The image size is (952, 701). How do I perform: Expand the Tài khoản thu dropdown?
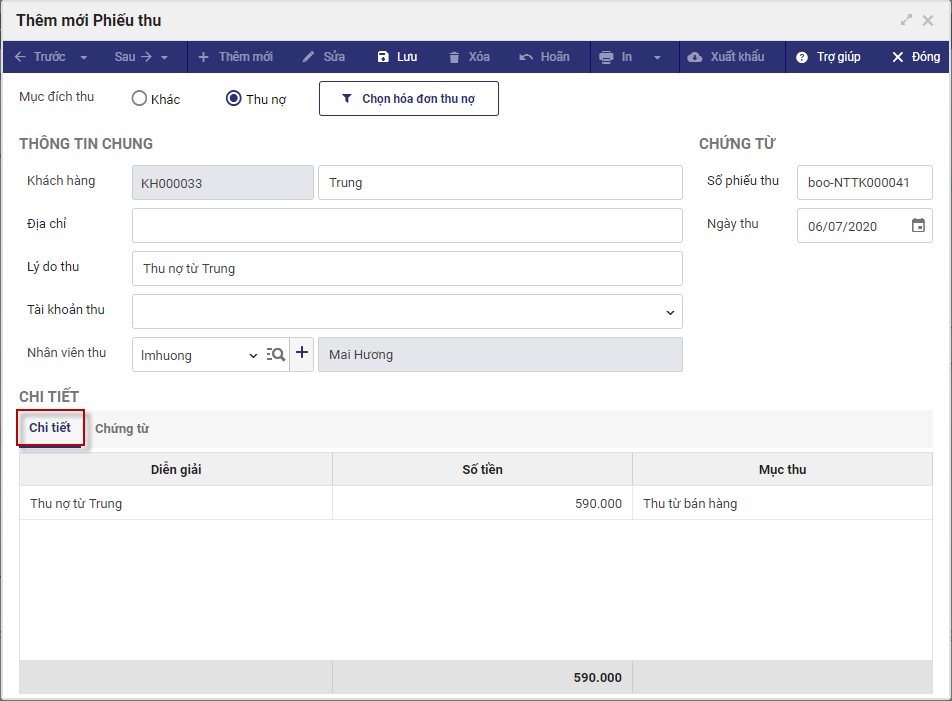tap(670, 312)
